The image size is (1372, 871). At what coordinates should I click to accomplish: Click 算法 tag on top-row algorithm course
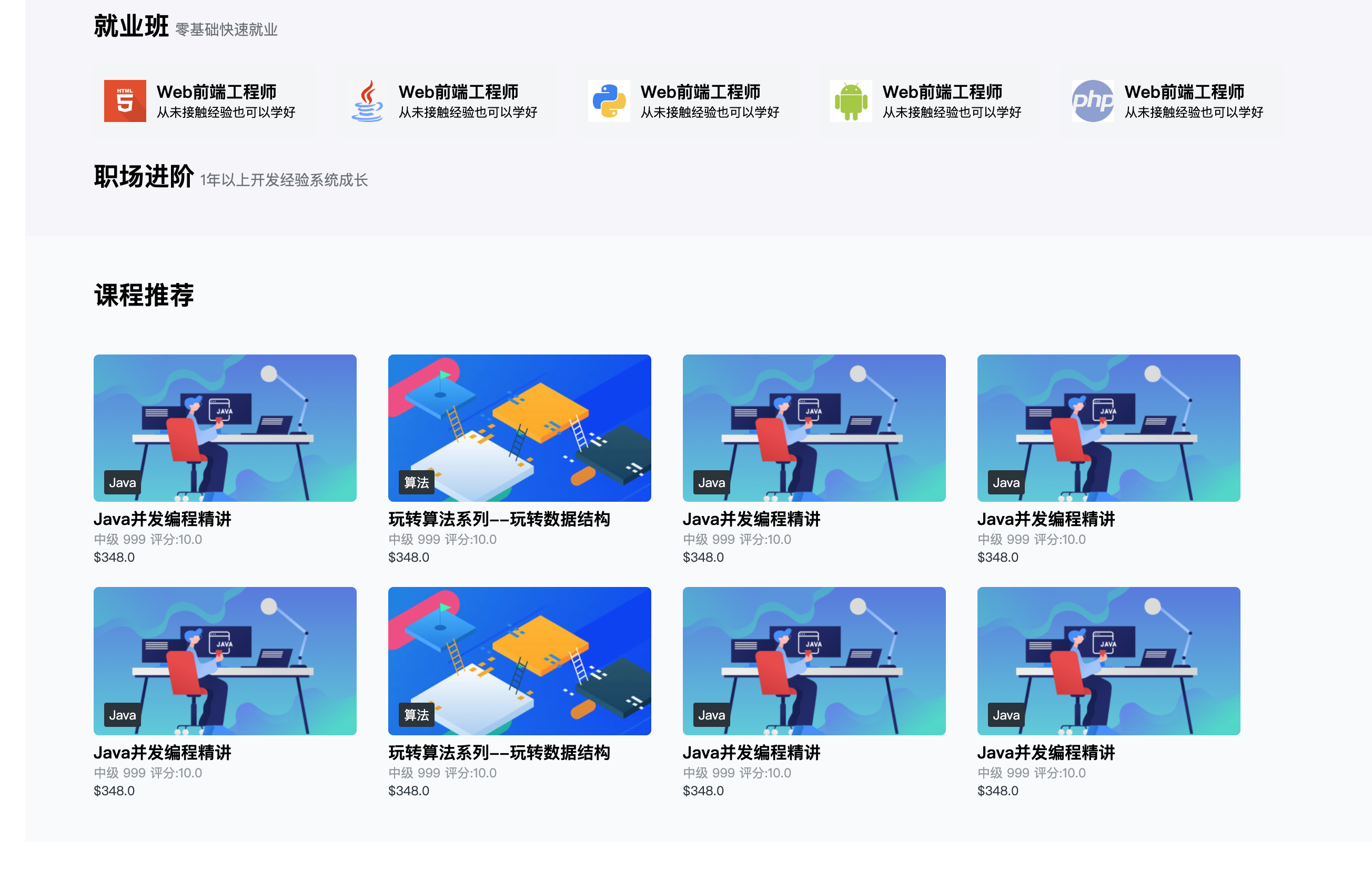(417, 482)
